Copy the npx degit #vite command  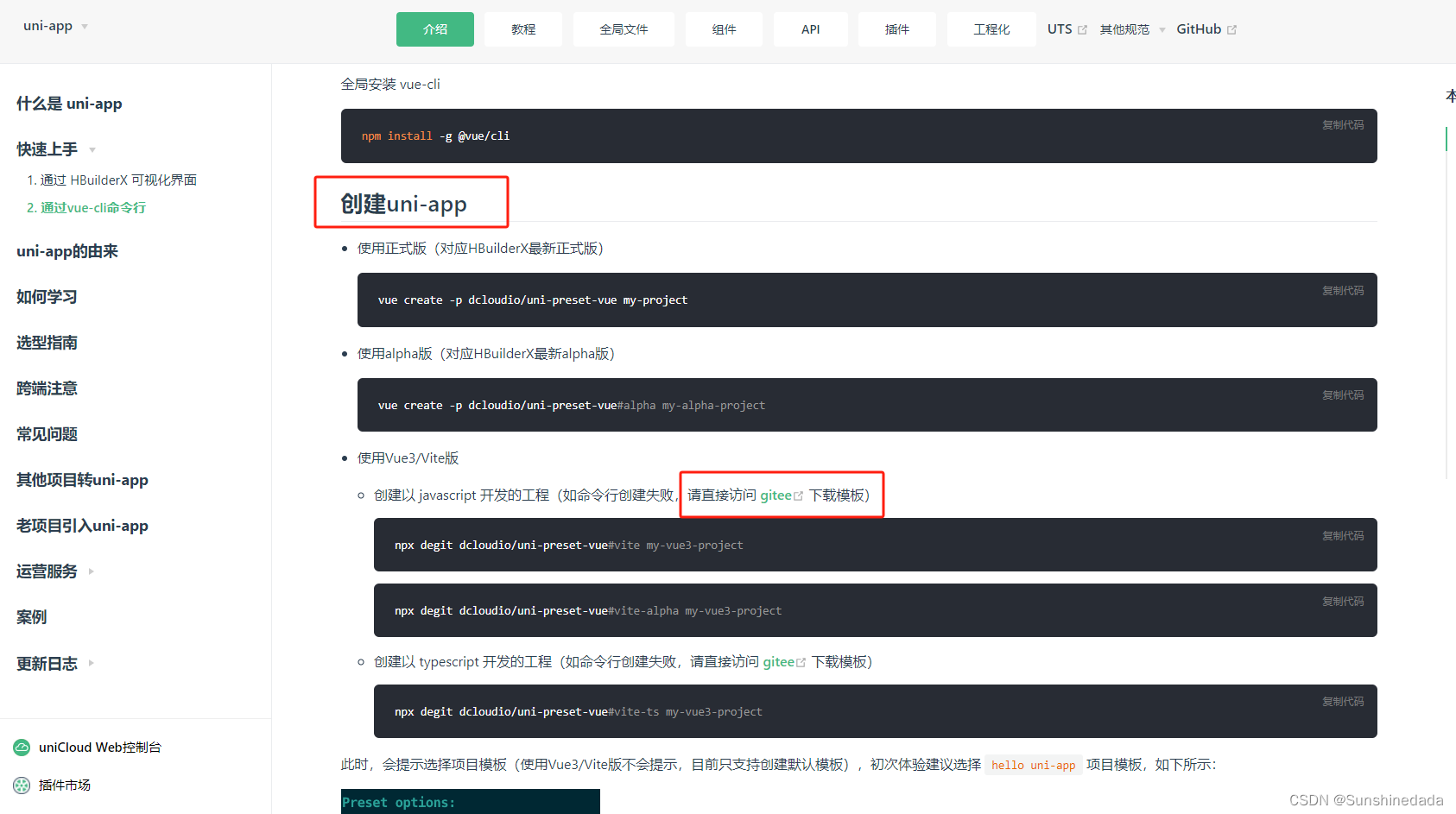[1343, 536]
